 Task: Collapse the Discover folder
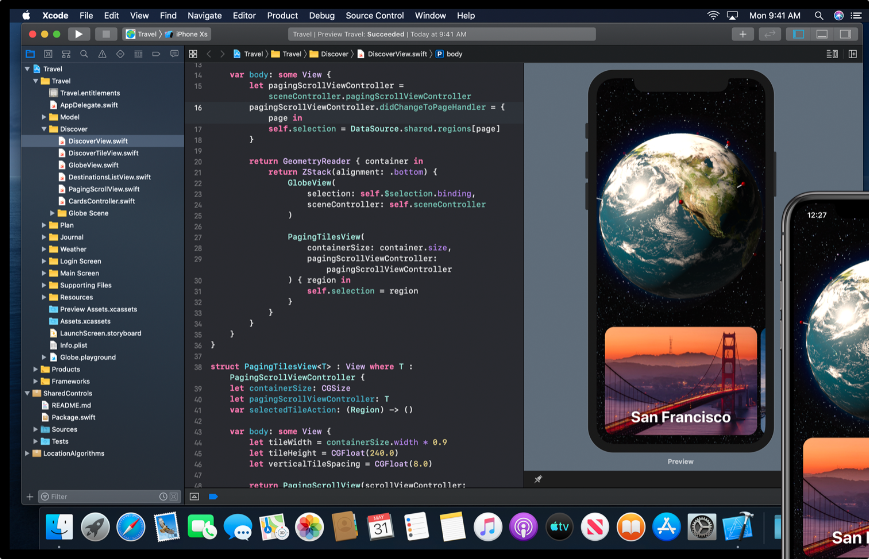[44, 129]
